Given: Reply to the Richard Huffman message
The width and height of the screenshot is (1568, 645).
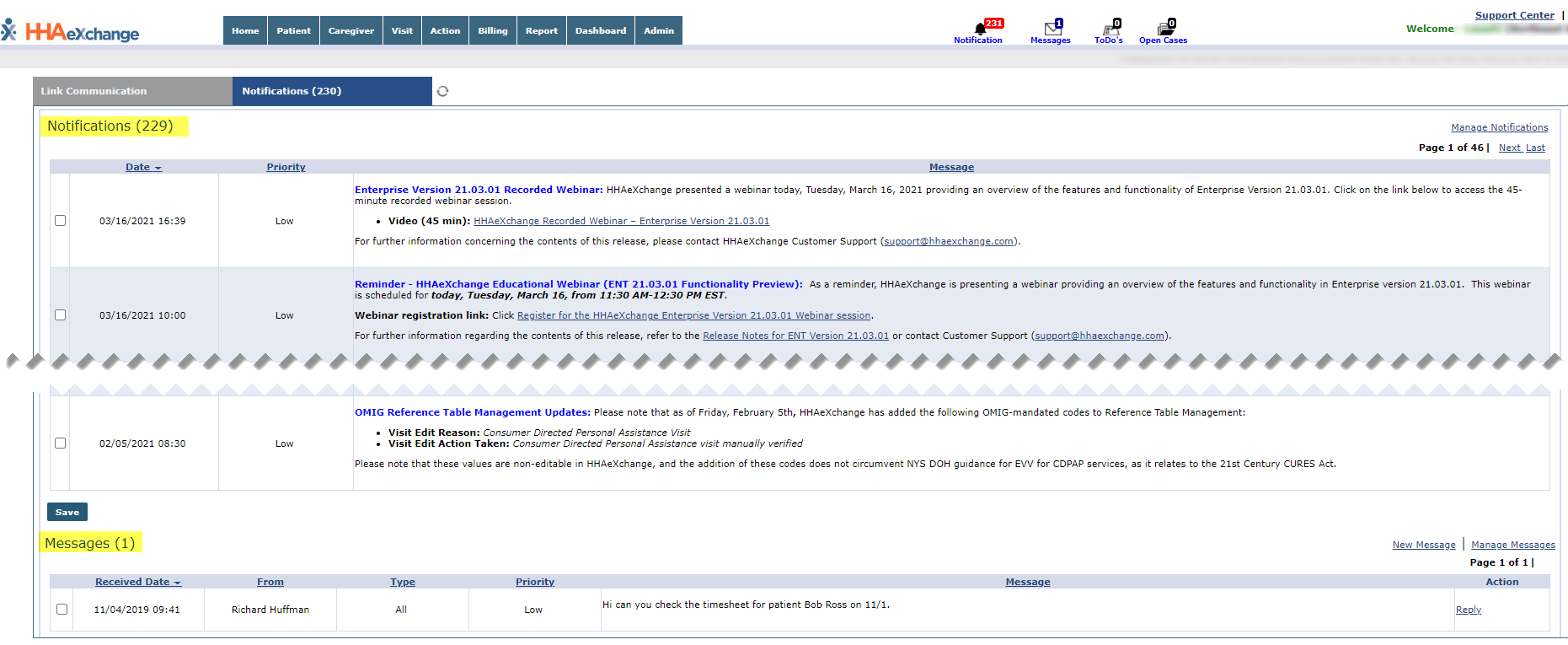Looking at the screenshot, I should 1468,610.
